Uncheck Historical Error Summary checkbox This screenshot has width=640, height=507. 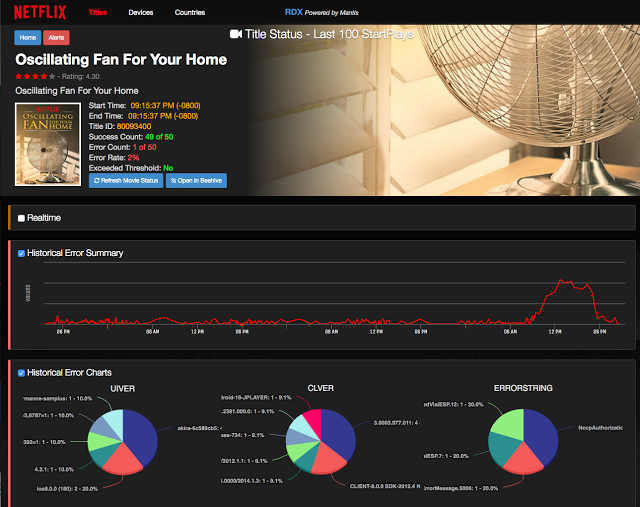pyautogui.click(x=21, y=254)
